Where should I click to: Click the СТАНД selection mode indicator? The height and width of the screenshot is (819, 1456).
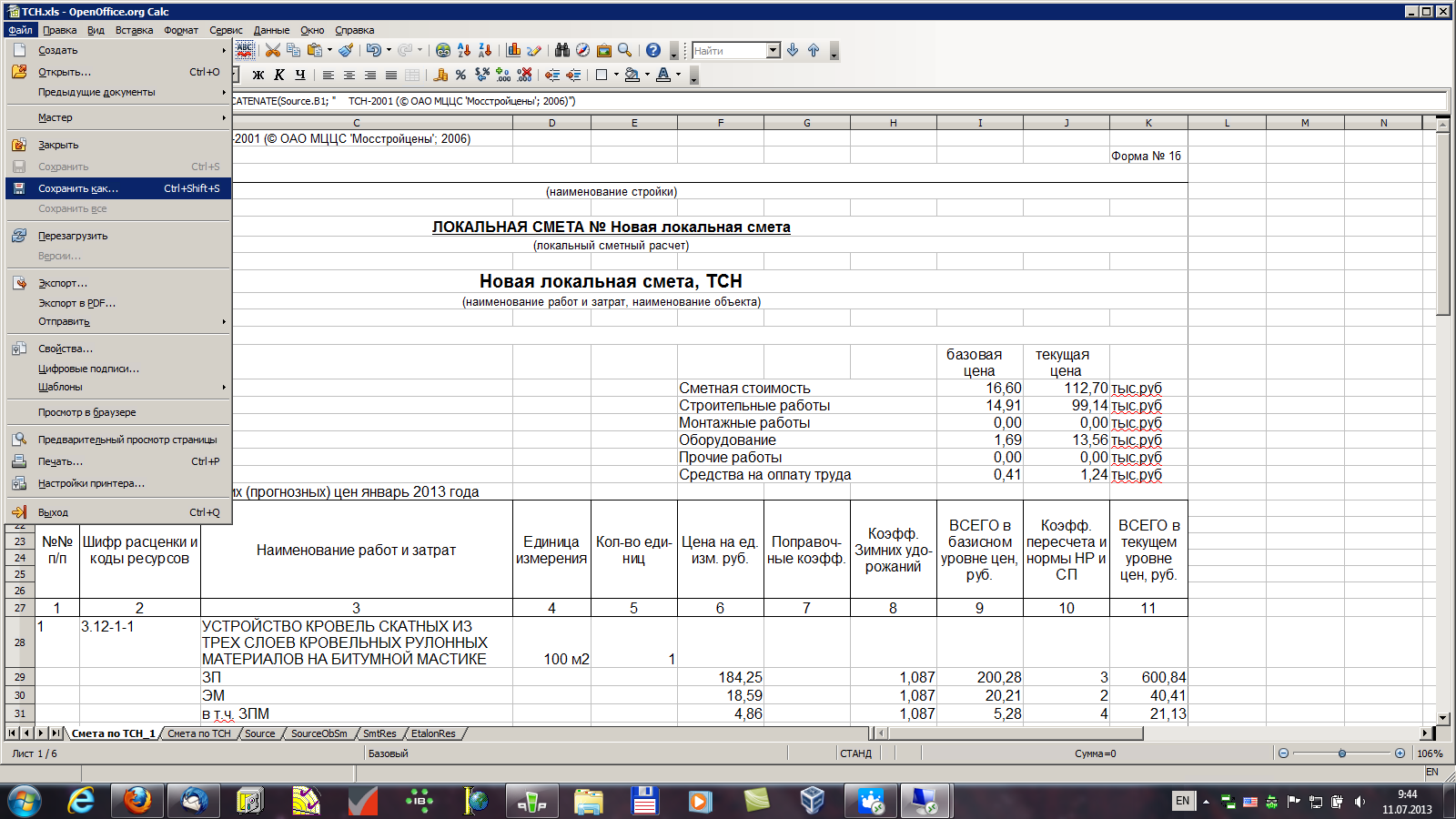tap(856, 753)
